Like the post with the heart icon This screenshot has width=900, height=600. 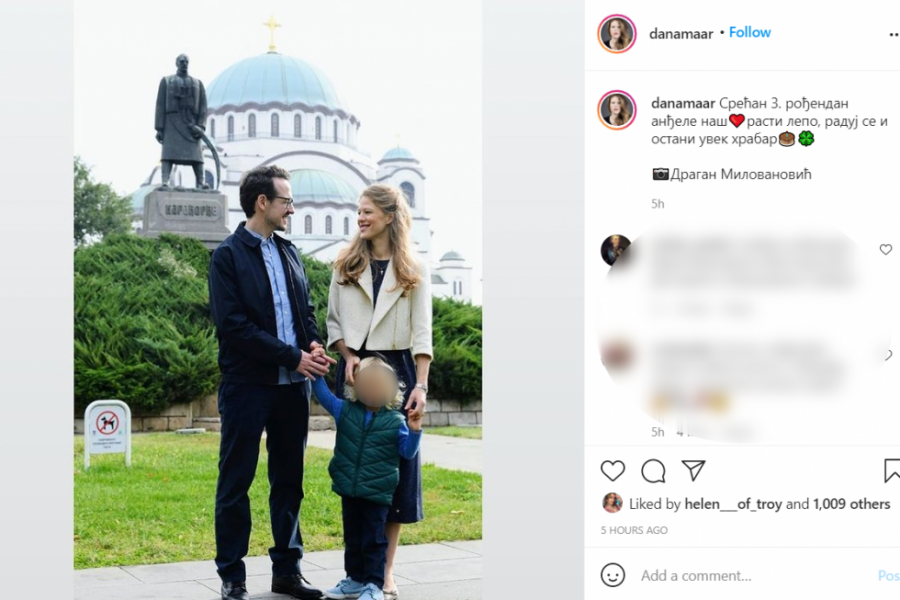click(x=612, y=471)
